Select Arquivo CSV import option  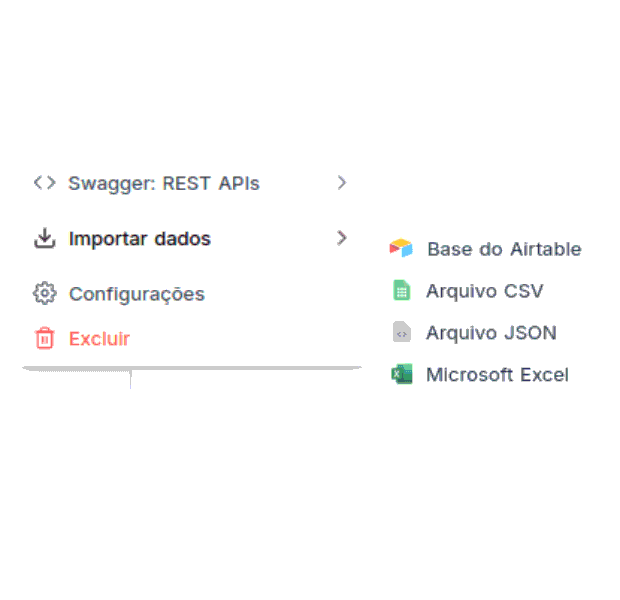(x=484, y=291)
